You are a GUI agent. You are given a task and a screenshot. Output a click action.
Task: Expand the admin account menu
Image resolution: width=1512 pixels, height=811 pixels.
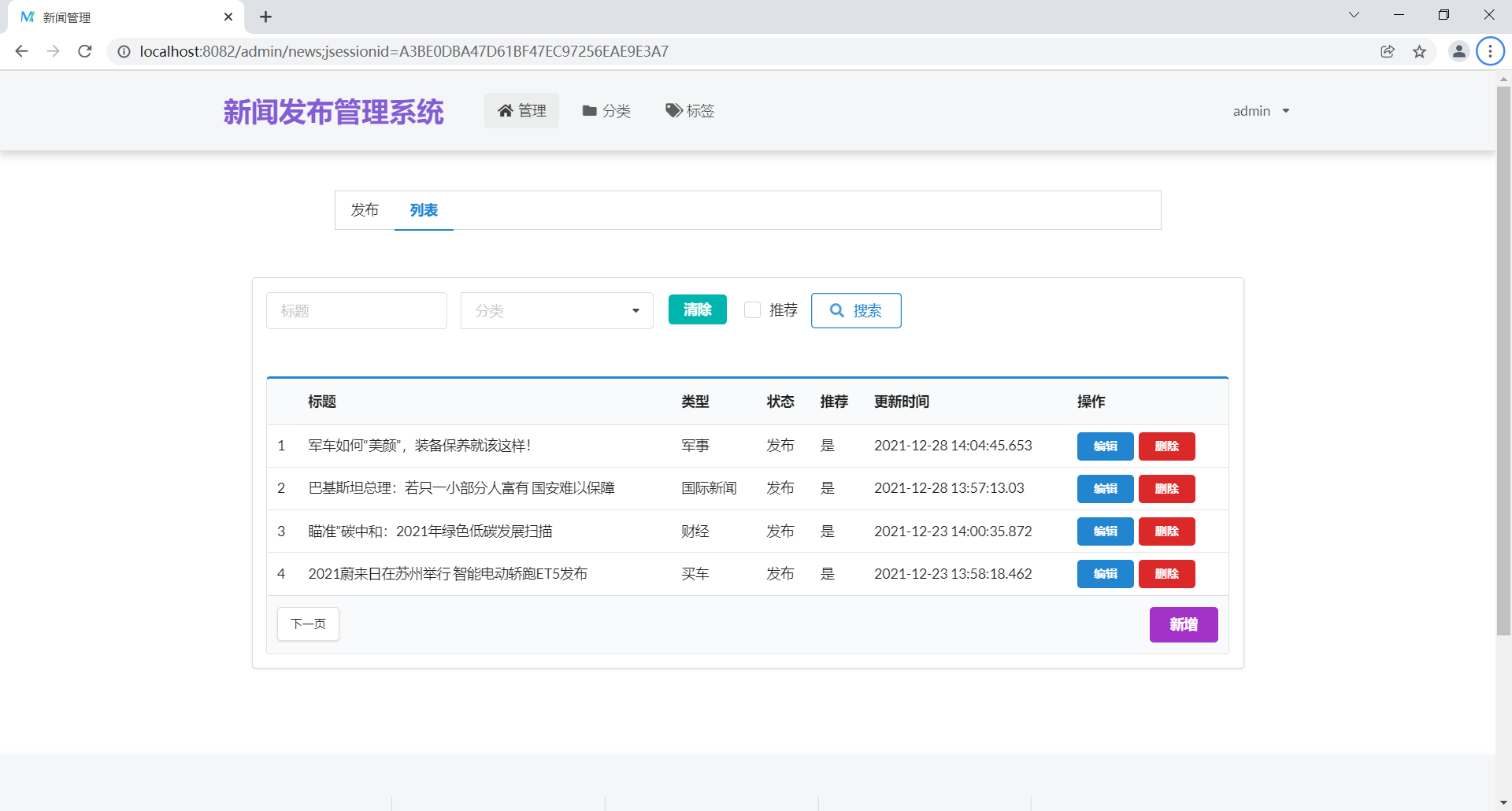[x=1260, y=111]
